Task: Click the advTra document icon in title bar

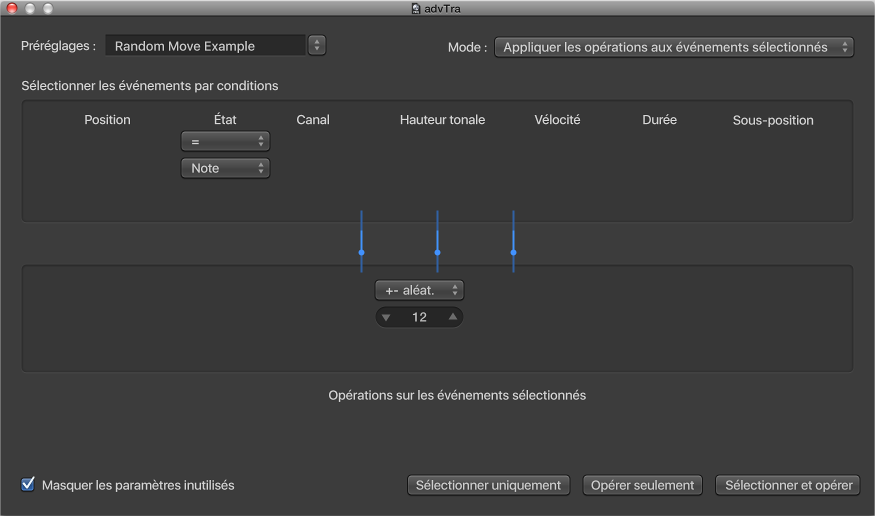Action: 417,8
